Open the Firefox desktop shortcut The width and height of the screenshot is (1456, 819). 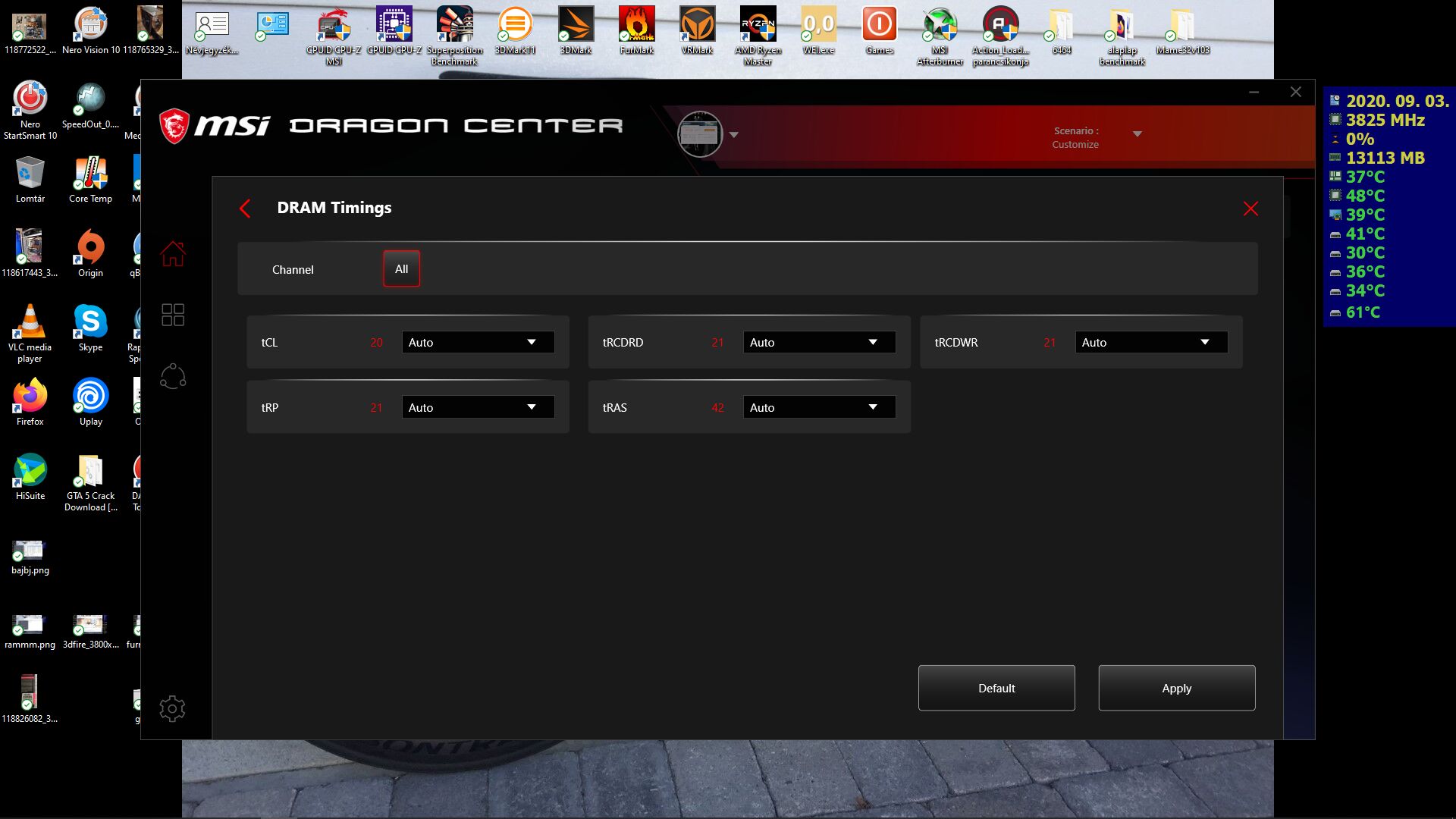pos(30,403)
